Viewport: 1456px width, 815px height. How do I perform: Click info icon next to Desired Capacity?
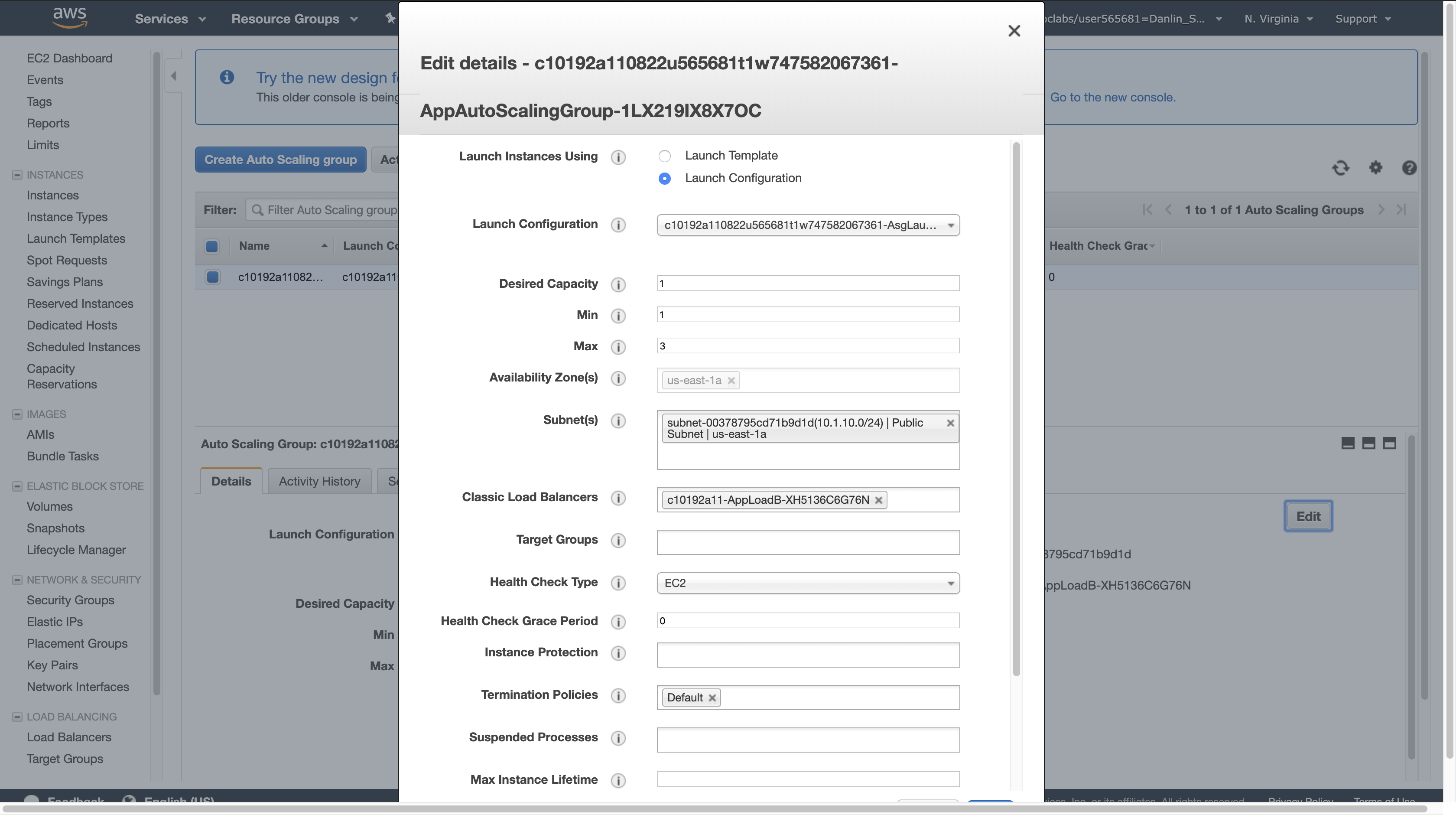618,284
